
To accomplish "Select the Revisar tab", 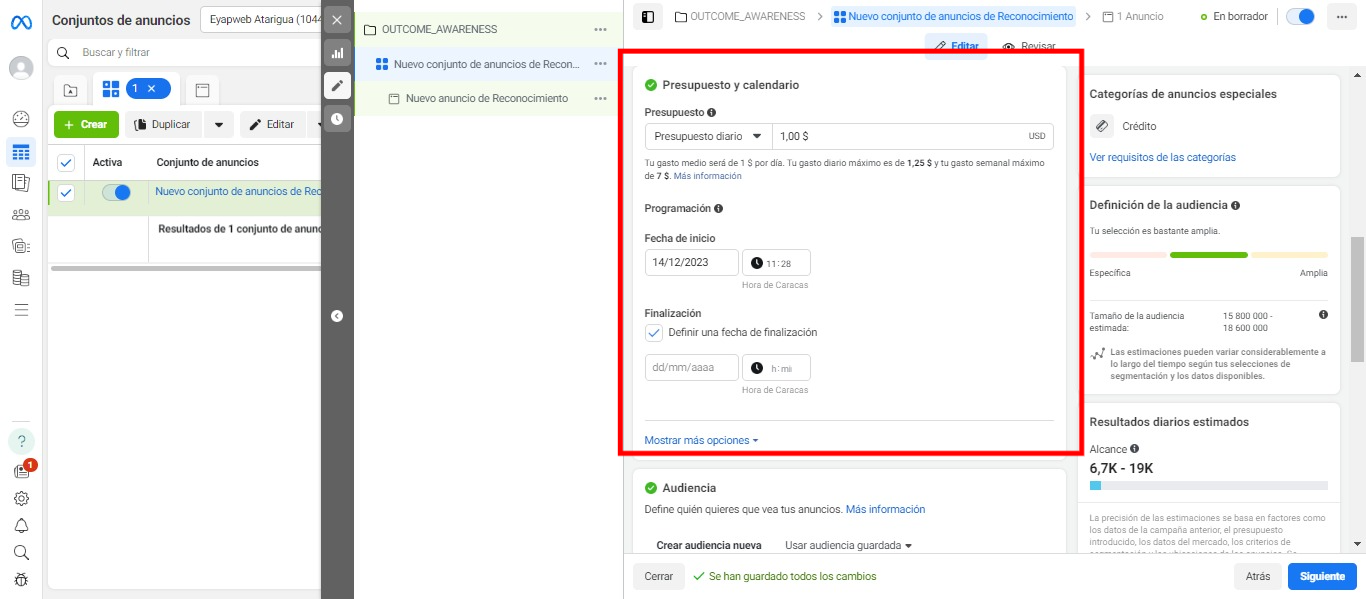I will (x=1028, y=46).
